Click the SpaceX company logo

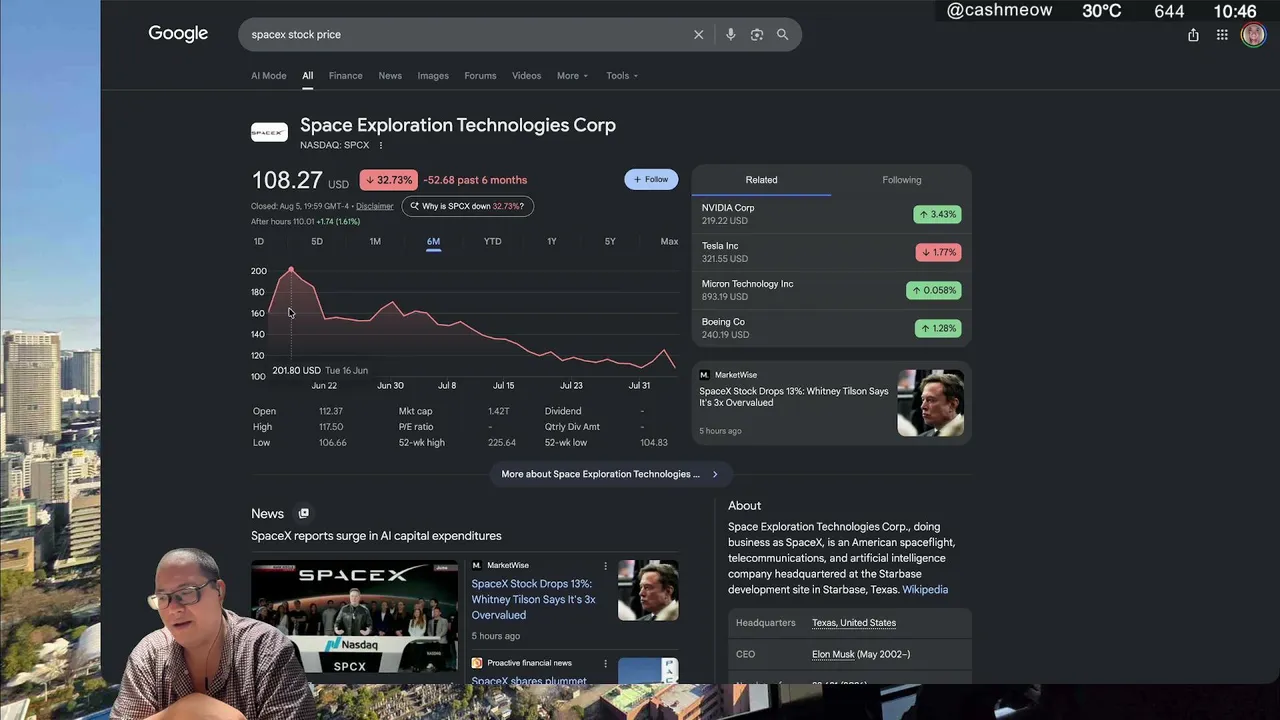pyautogui.click(x=269, y=132)
